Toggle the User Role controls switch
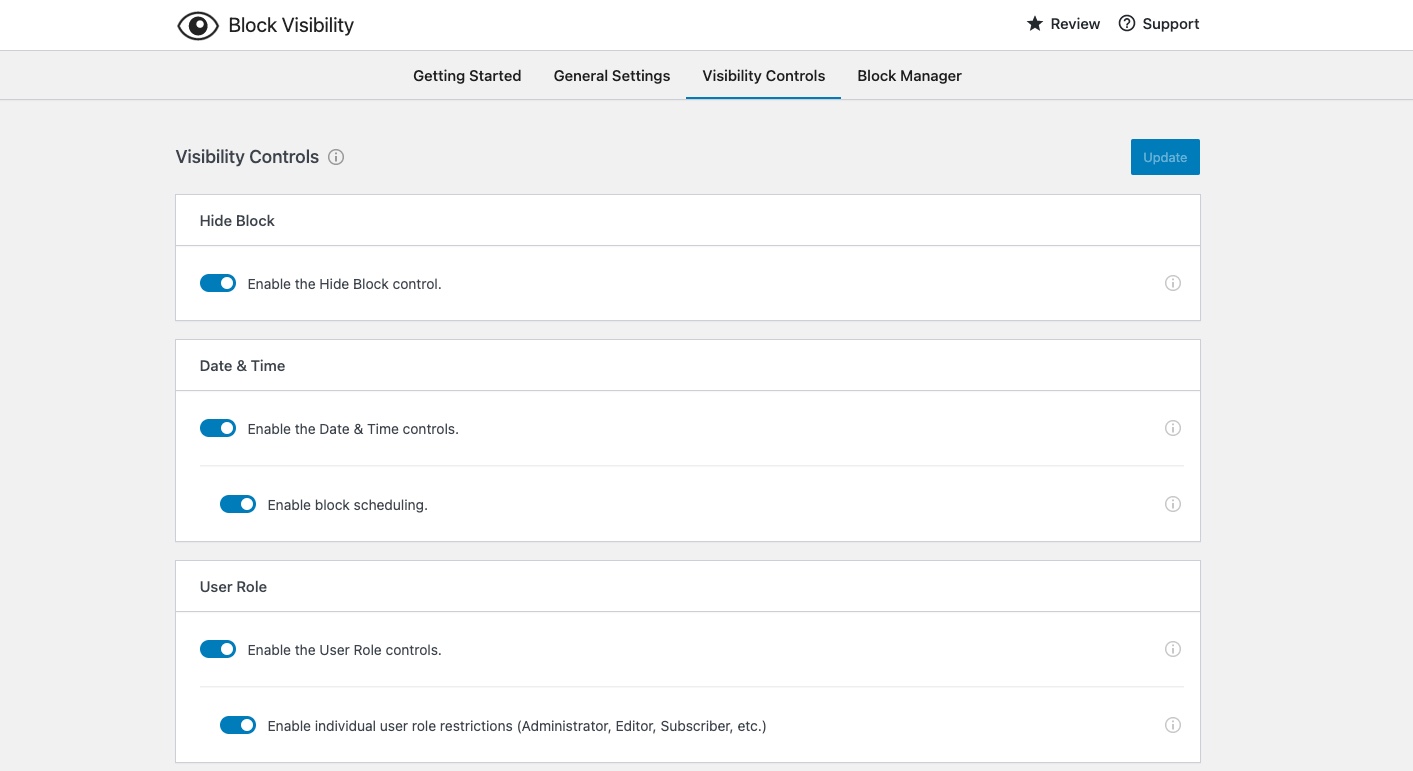The width and height of the screenshot is (1413, 771). pos(218,649)
